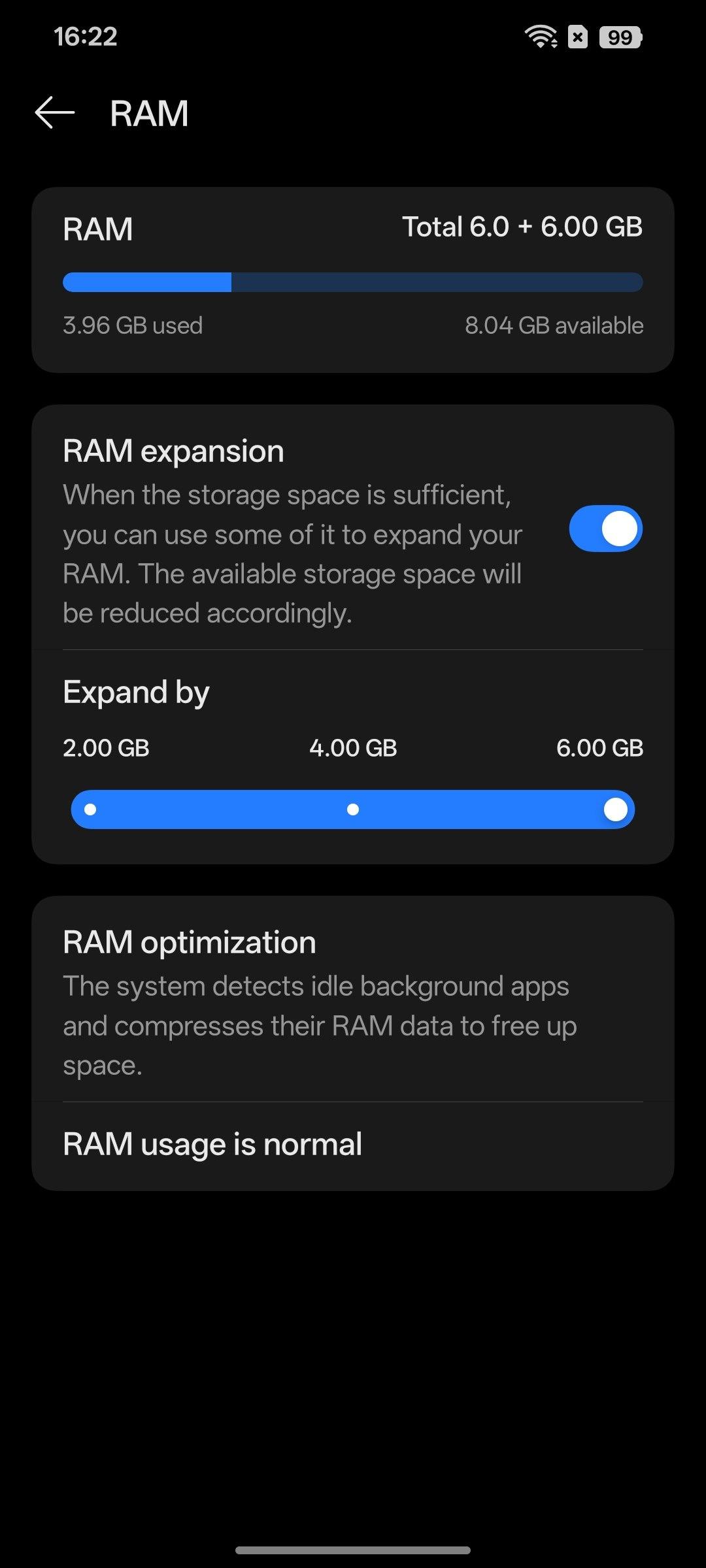
Task: Turn off the RAM expansion switch
Action: [x=605, y=529]
